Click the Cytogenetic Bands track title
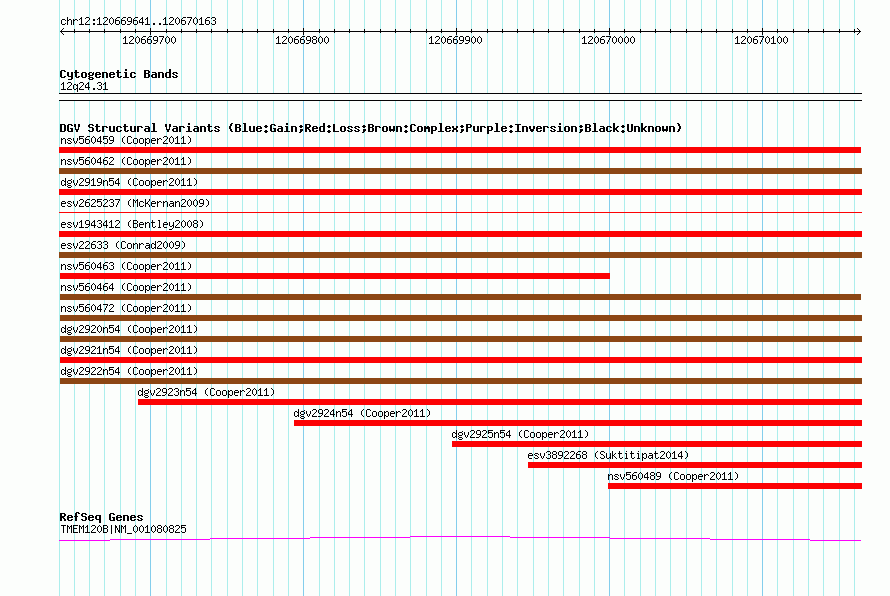The width and height of the screenshot is (890, 596). pyautogui.click(x=119, y=74)
